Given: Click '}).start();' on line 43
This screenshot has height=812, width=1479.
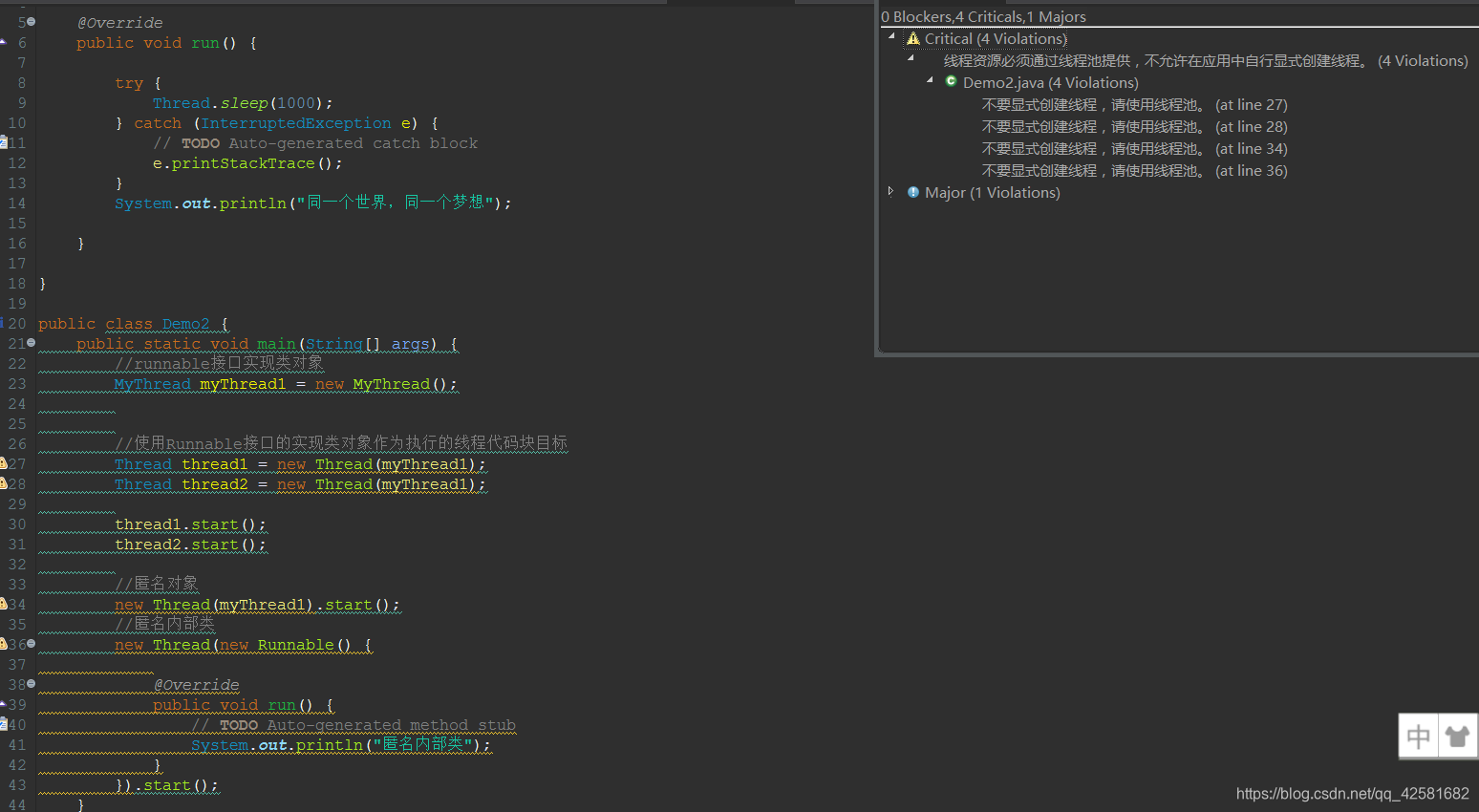Looking at the screenshot, I should pos(166,785).
